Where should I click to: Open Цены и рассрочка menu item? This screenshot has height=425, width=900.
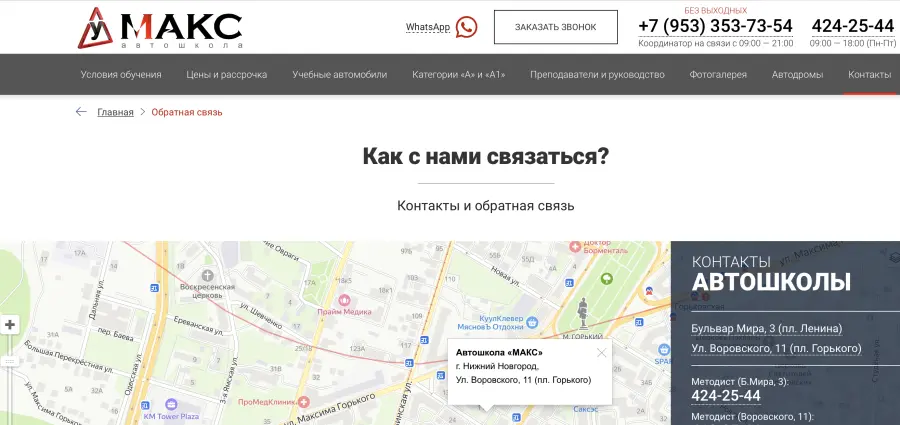click(227, 75)
